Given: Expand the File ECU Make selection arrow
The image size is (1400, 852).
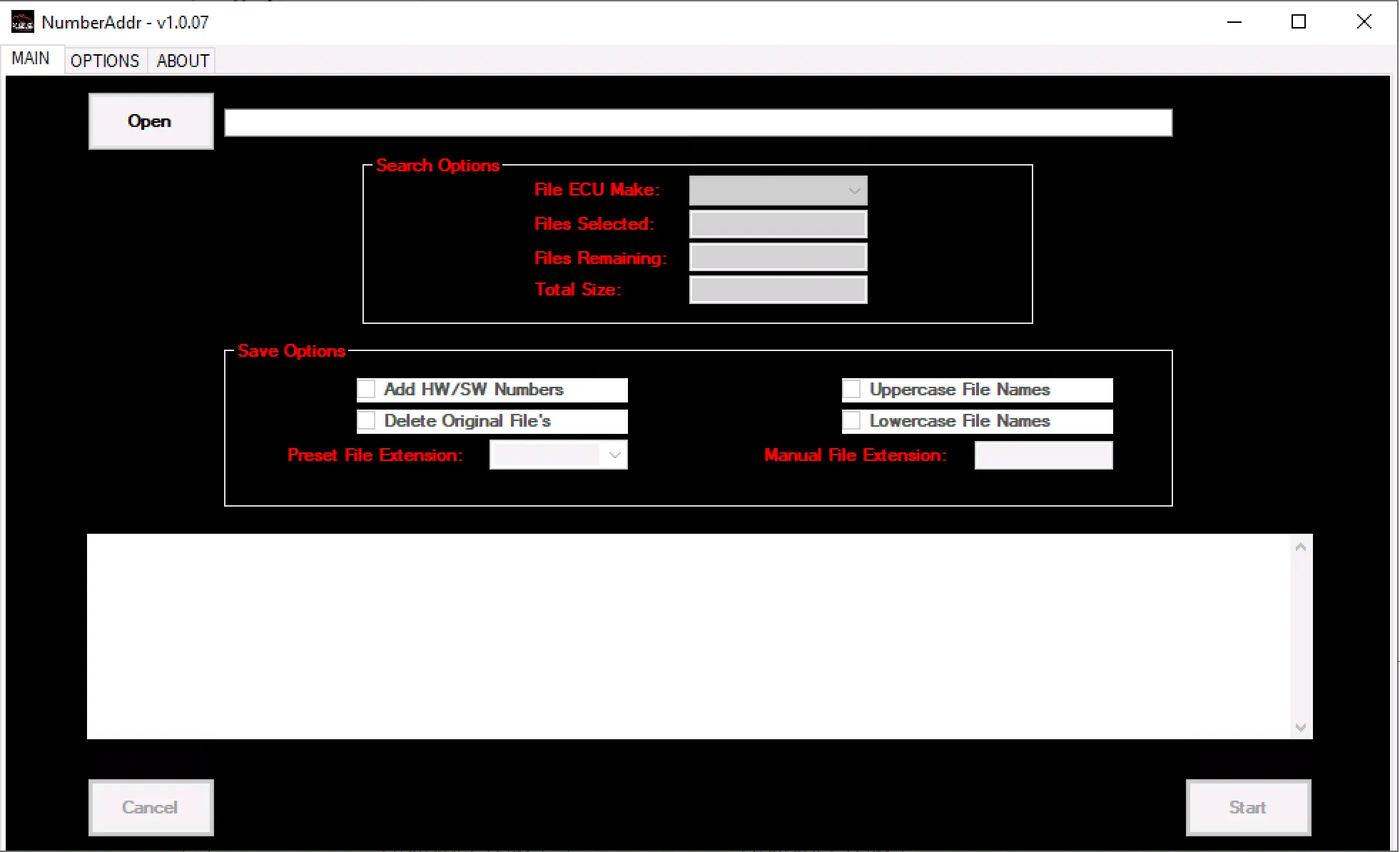Looking at the screenshot, I should [854, 190].
